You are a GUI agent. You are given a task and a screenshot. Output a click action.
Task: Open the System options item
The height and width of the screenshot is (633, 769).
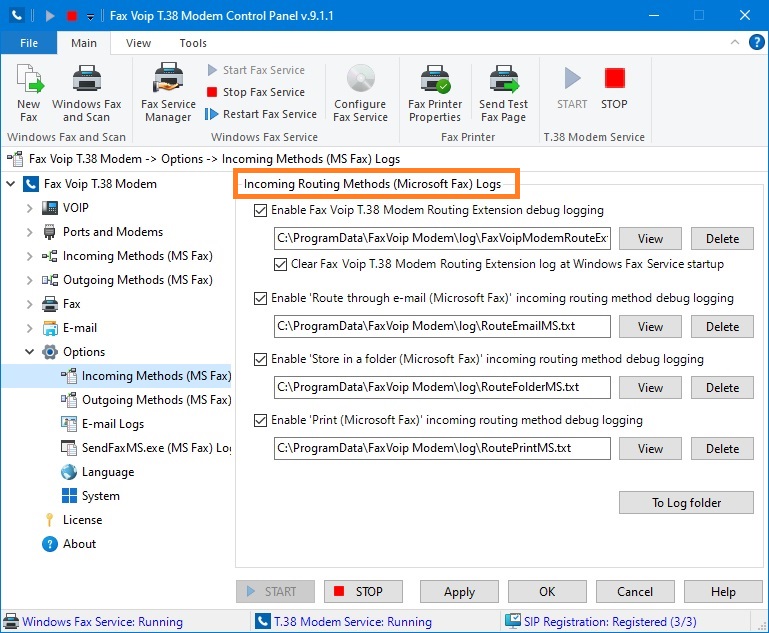click(x=101, y=496)
